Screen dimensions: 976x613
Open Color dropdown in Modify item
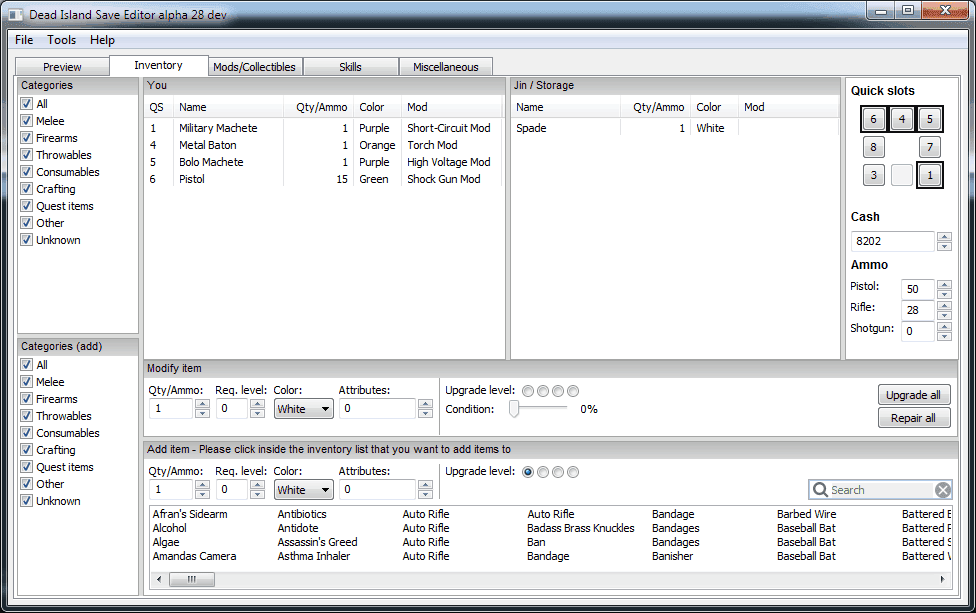coord(304,409)
